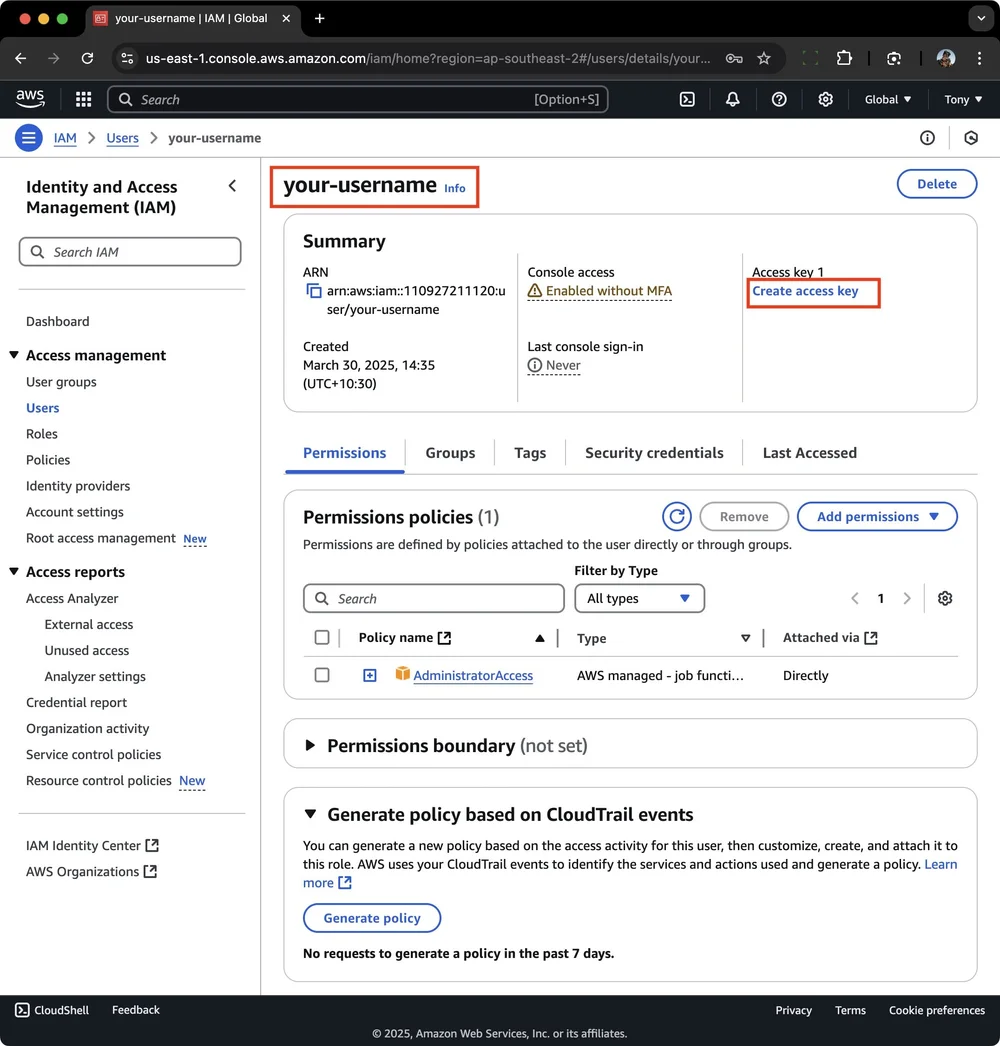Click the Users breadcrumb link
The width and height of the screenshot is (1000, 1046).
coord(123,138)
